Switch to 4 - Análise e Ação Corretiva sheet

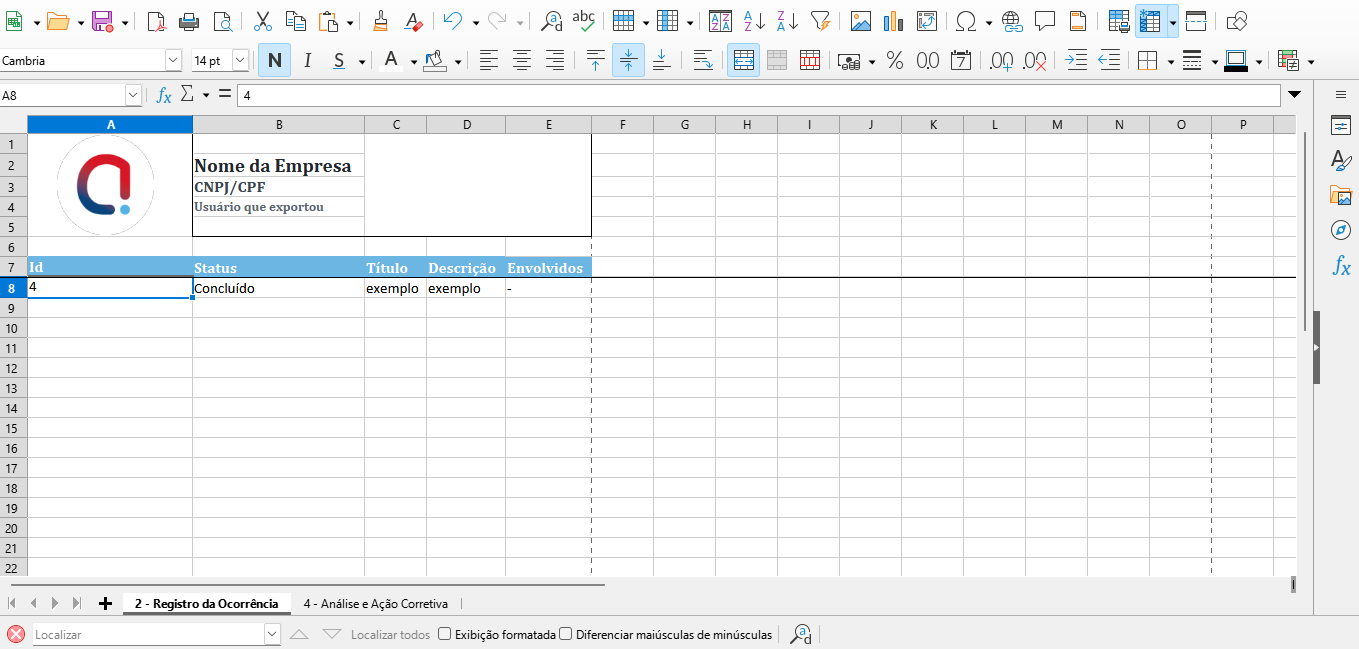pos(376,604)
